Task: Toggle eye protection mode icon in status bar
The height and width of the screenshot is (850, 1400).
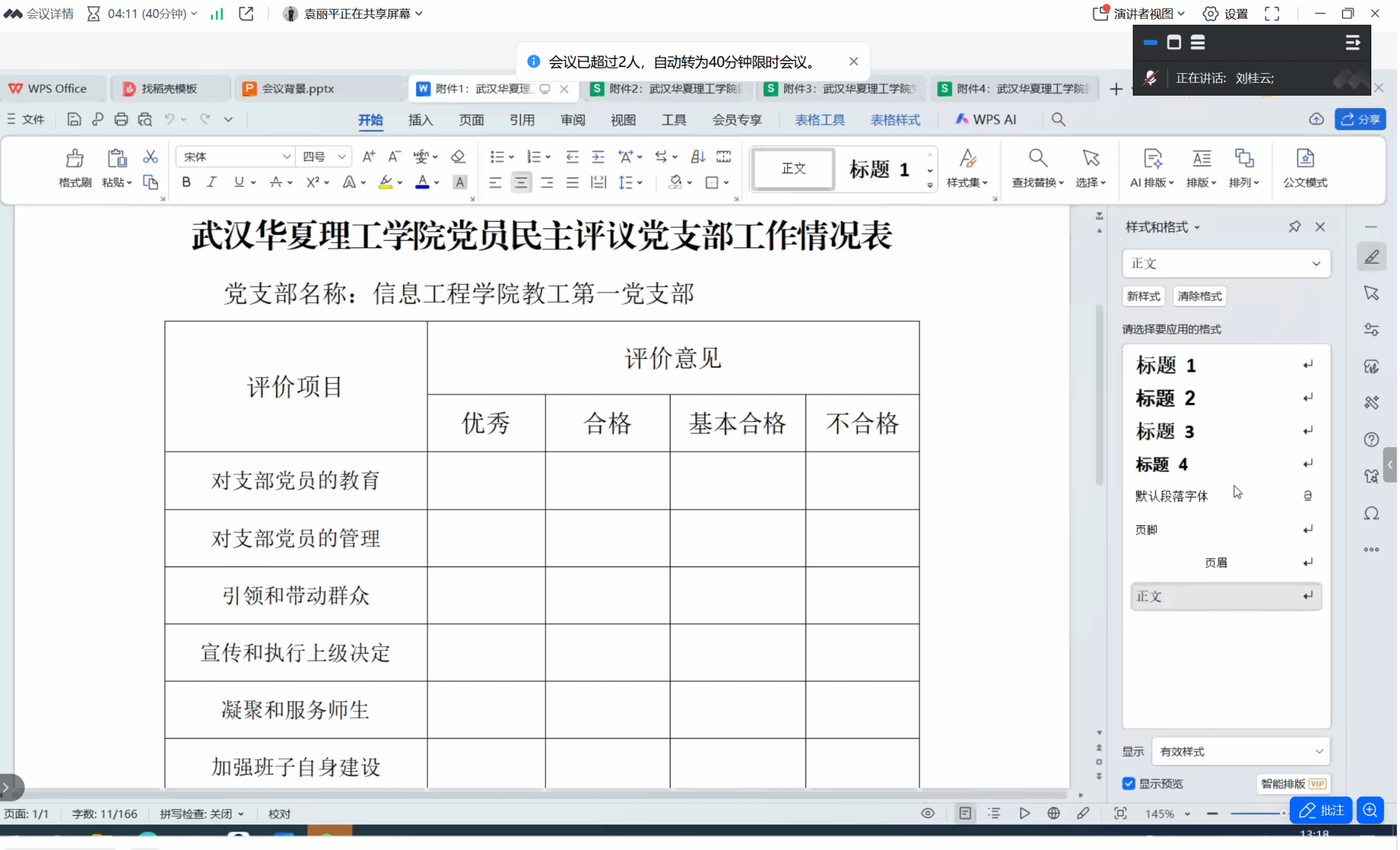Action: tap(928, 813)
